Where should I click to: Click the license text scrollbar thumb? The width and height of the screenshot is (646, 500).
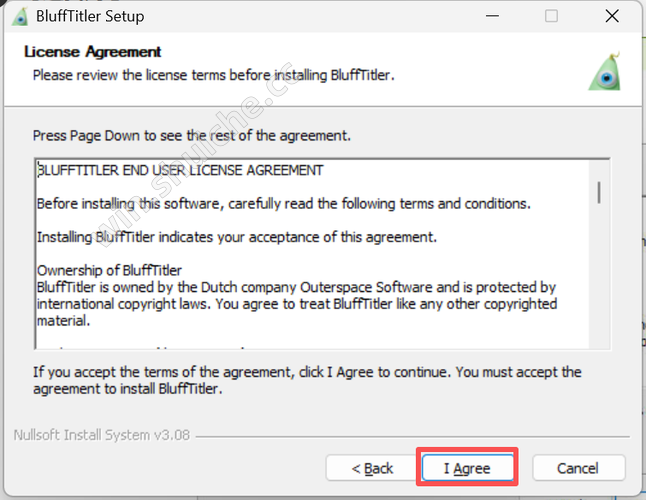599,192
